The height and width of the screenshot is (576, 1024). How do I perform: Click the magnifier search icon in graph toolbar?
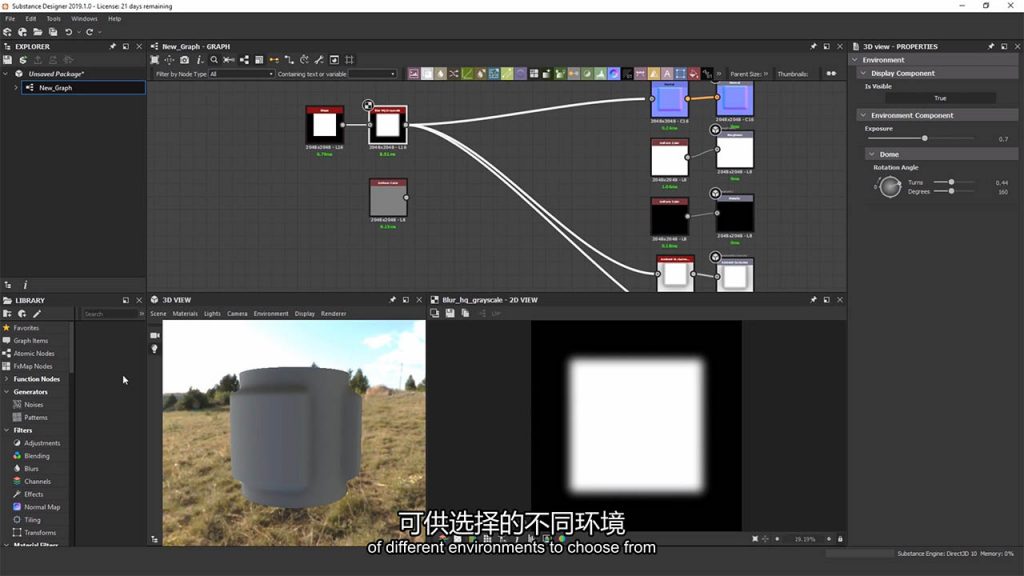pos(214,60)
